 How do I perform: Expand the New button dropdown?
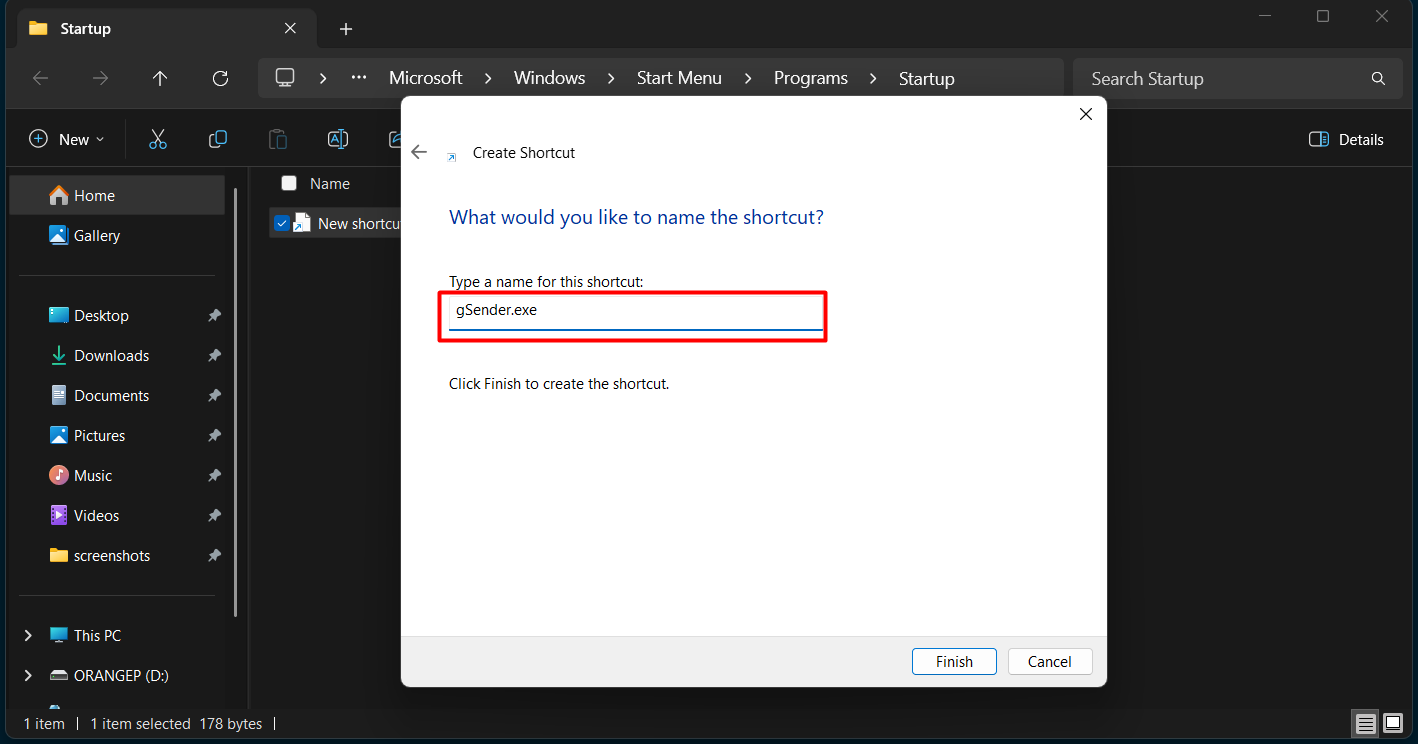100,139
